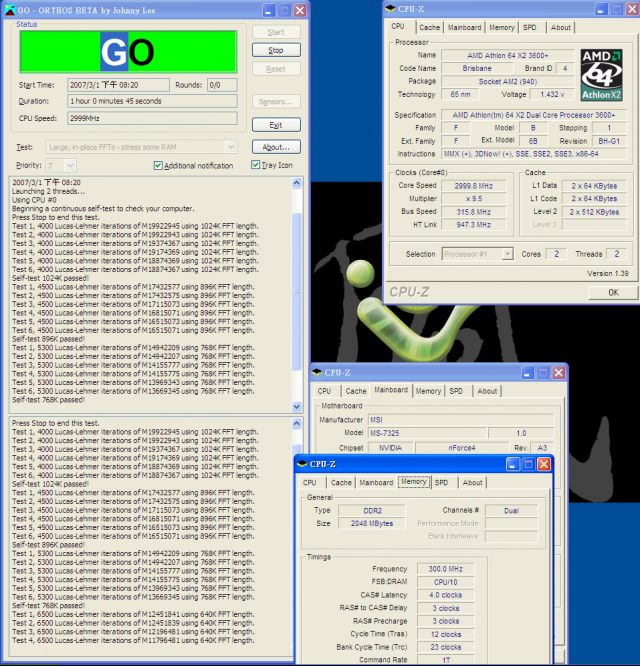Click the Duration field
Screen dimensions: 640x666
point(152,101)
